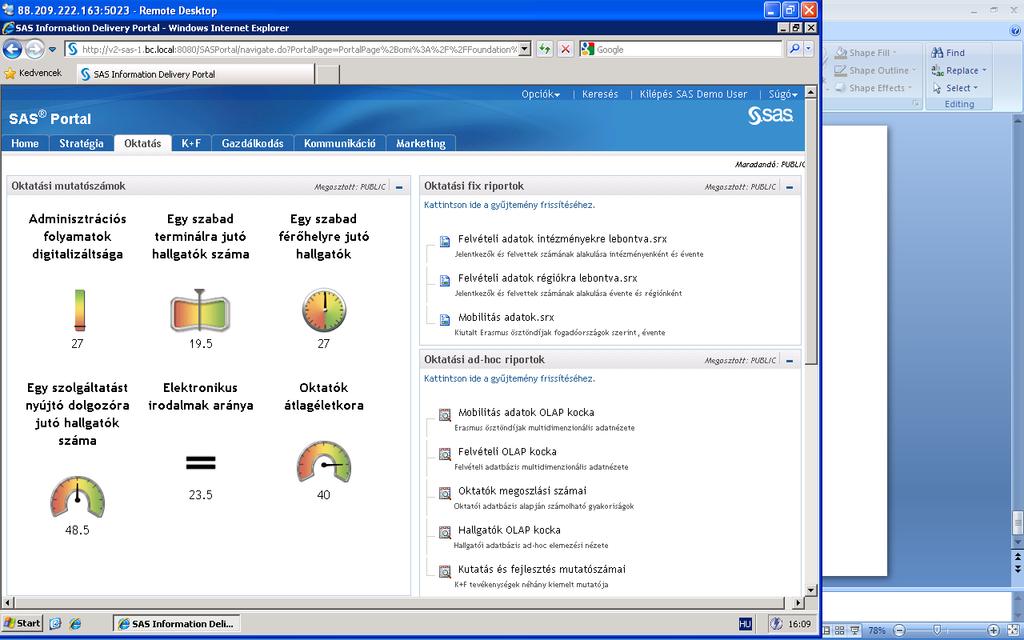Click the cube icon for Felvételi OLAP kocka
1024x640 pixels.
coord(445,454)
